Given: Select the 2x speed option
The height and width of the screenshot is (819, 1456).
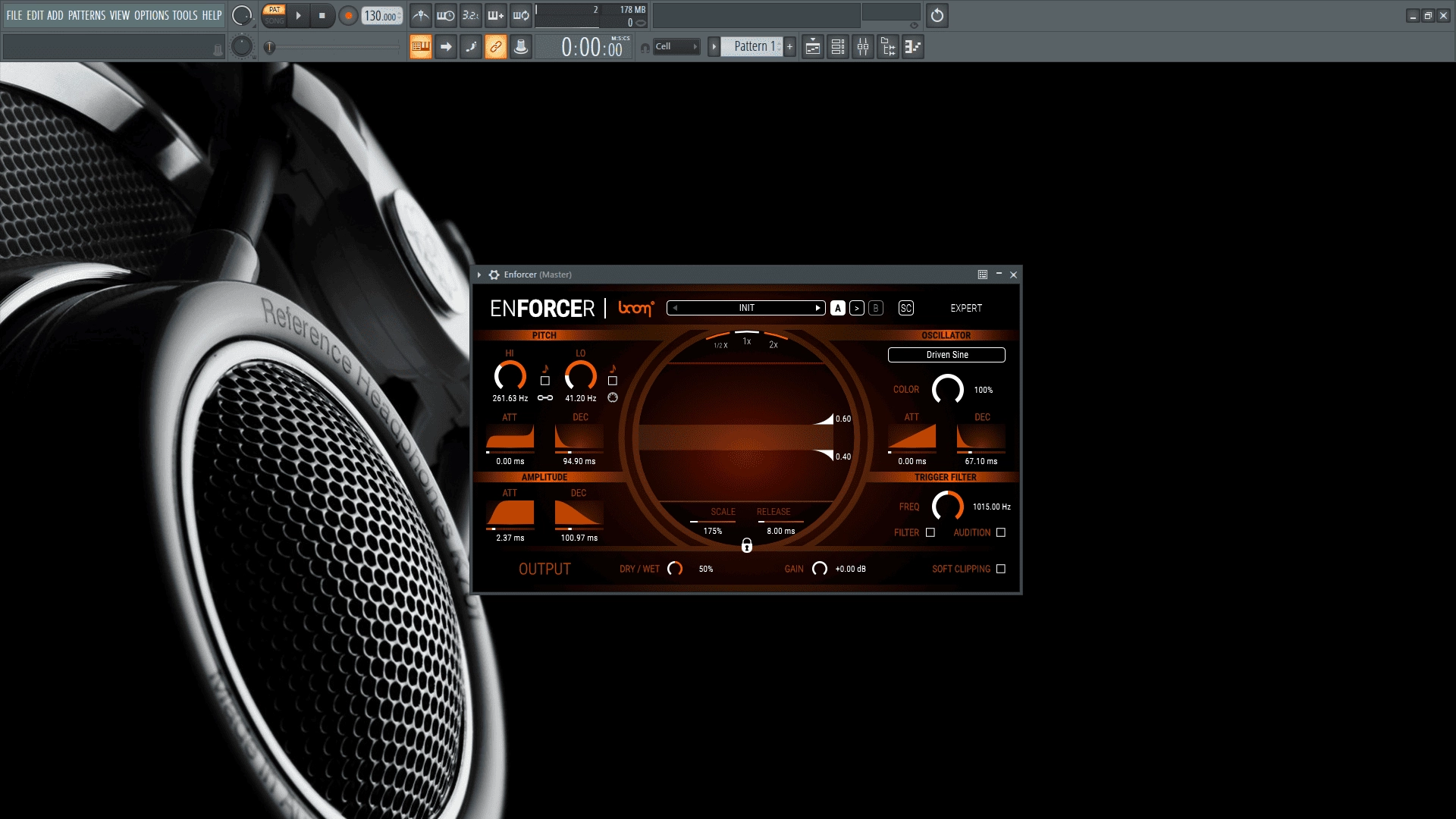Looking at the screenshot, I should click(773, 344).
